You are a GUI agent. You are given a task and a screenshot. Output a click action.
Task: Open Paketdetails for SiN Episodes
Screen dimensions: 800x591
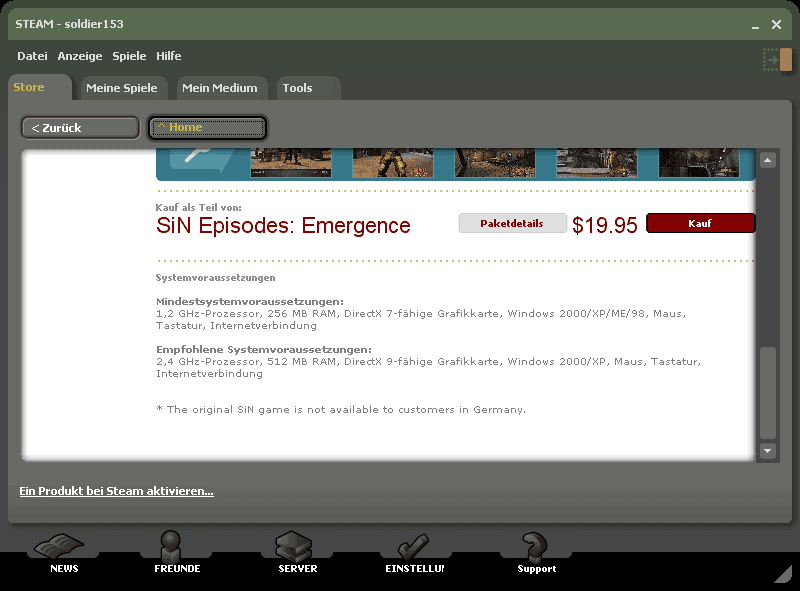click(x=512, y=223)
